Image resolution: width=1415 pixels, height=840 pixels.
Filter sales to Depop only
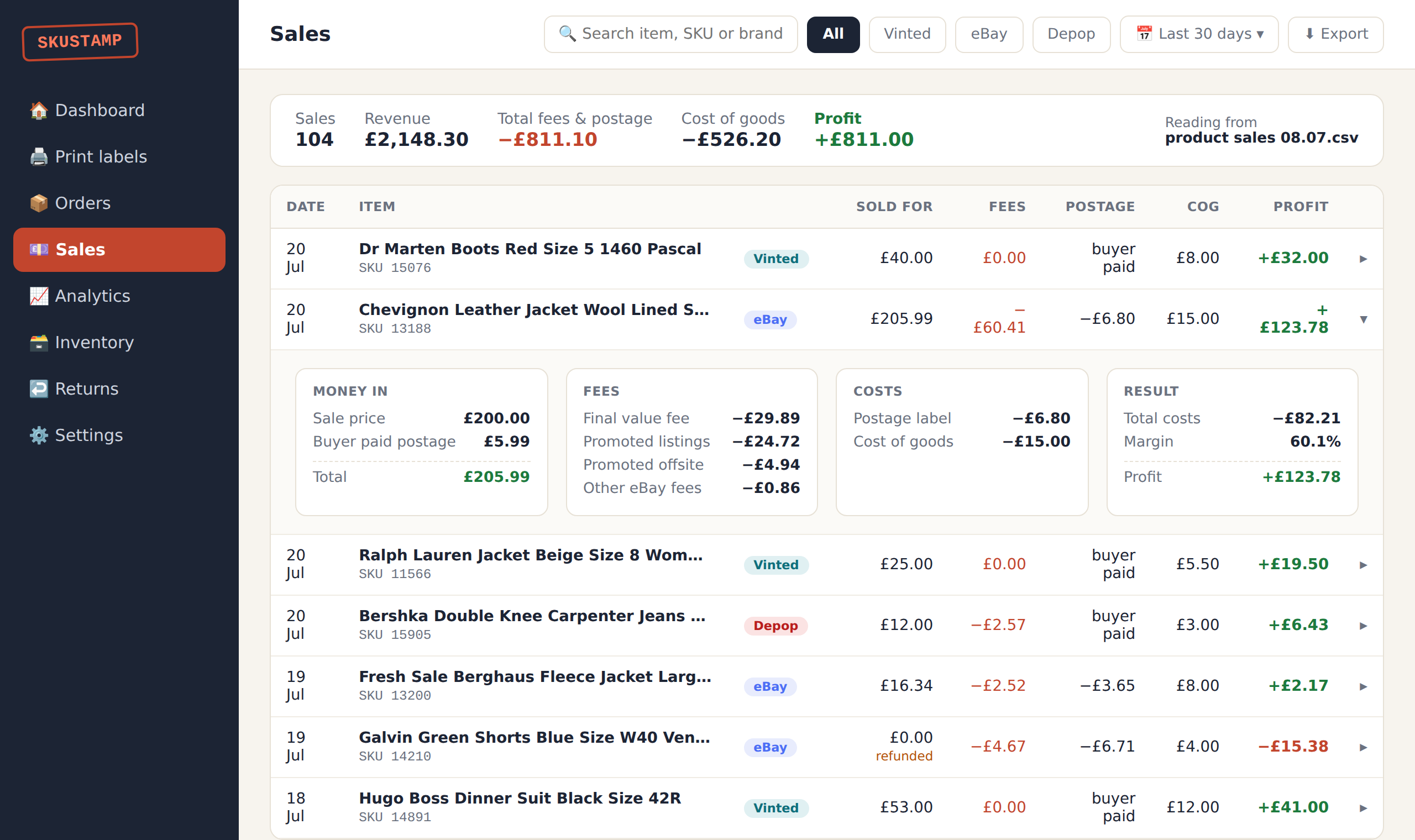[x=1071, y=34]
